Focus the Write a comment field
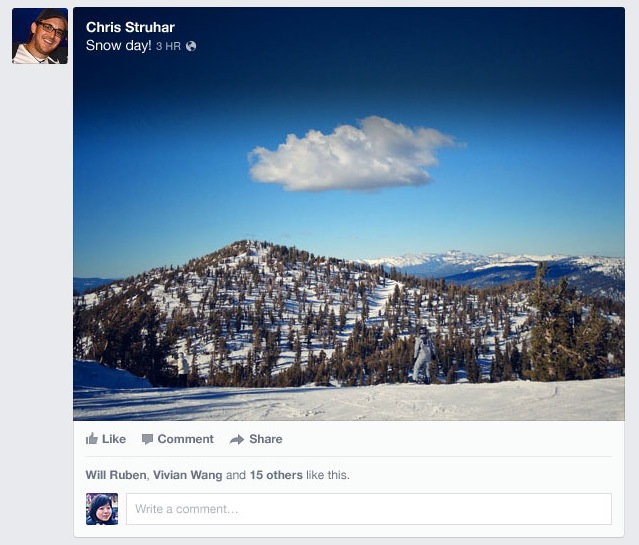Image resolution: width=639 pixels, height=545 pixels. (x=368, y=509)
